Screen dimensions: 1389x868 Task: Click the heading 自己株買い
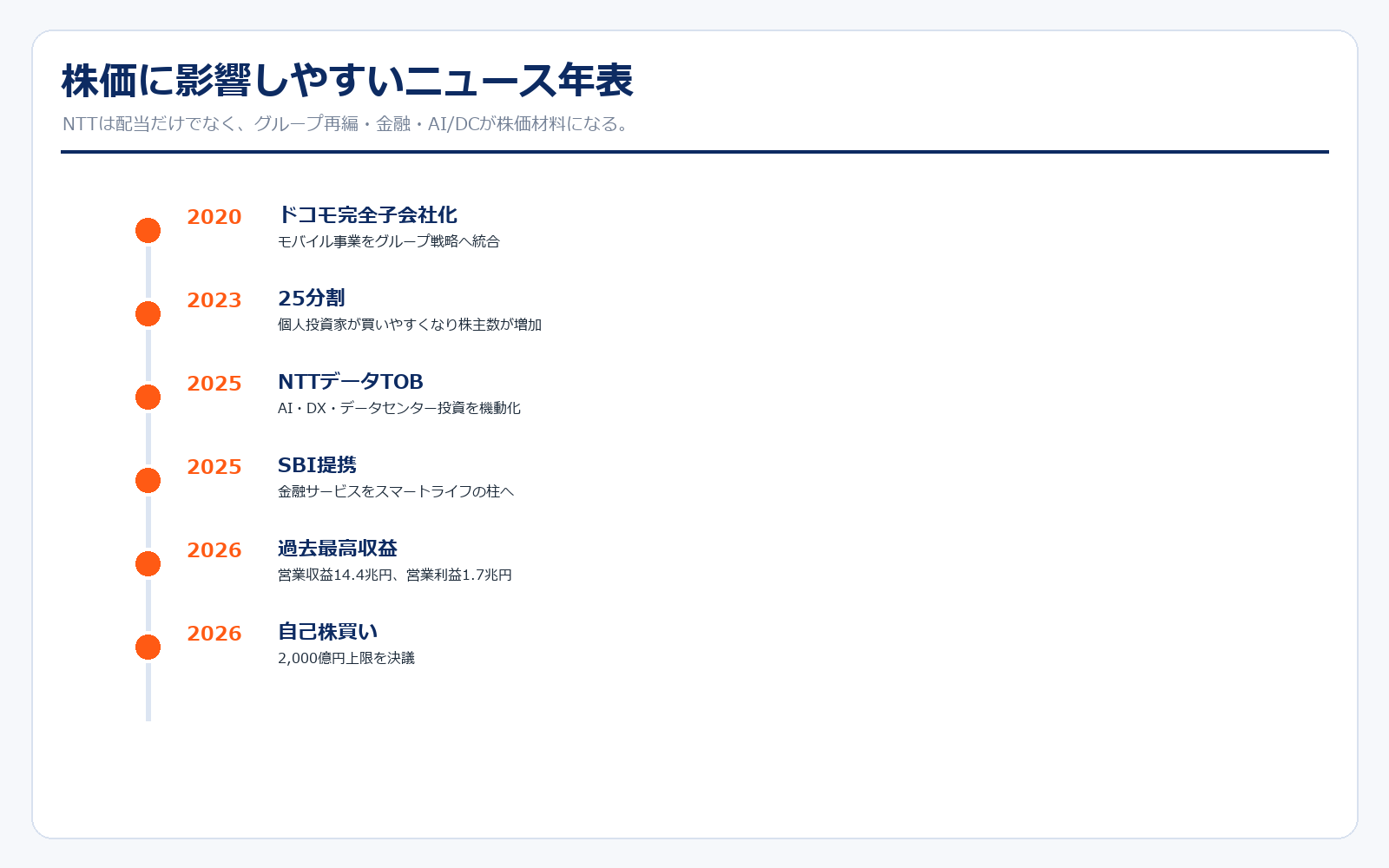tap(328, 632)
